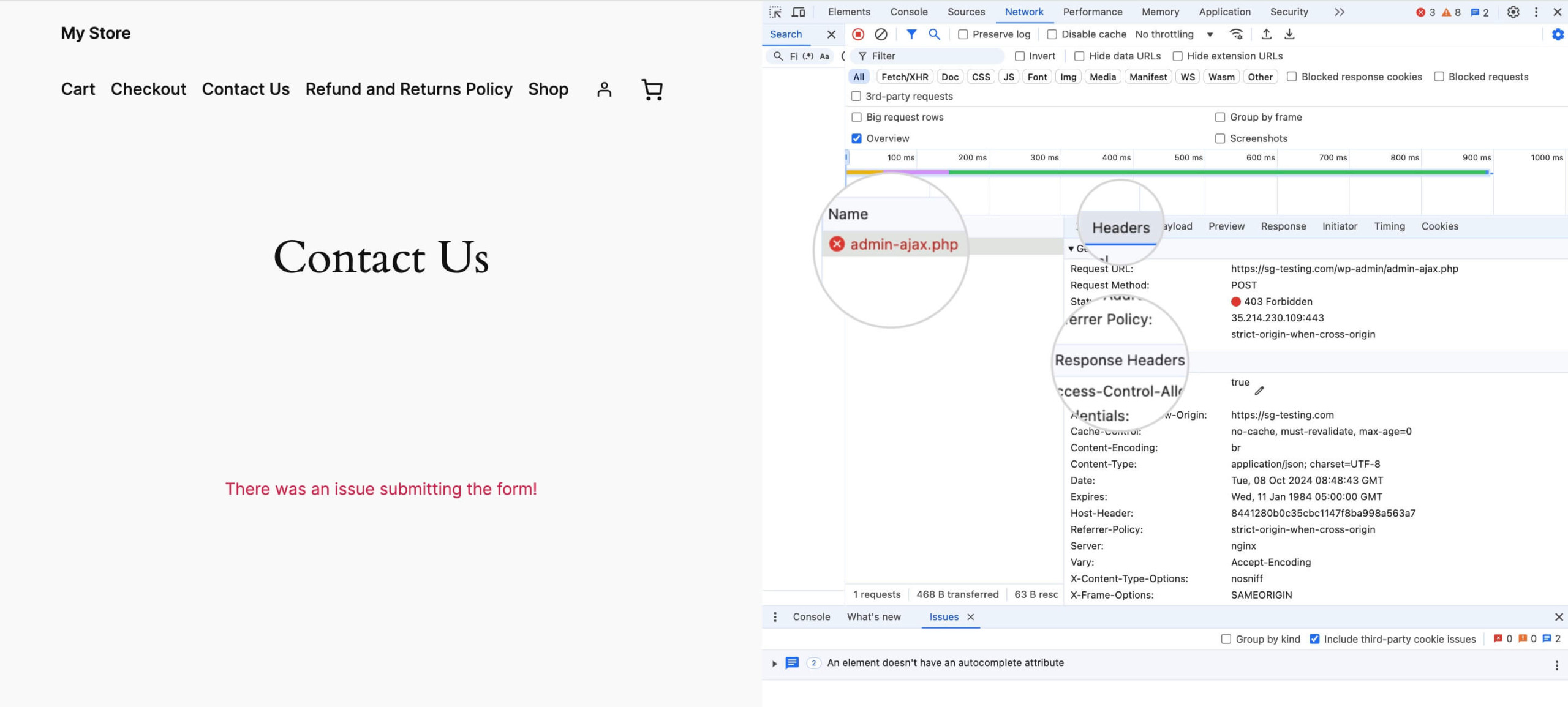The image size is (1568, 707).
Task: Click the My Store site title
Action: (x=96, y=33)
